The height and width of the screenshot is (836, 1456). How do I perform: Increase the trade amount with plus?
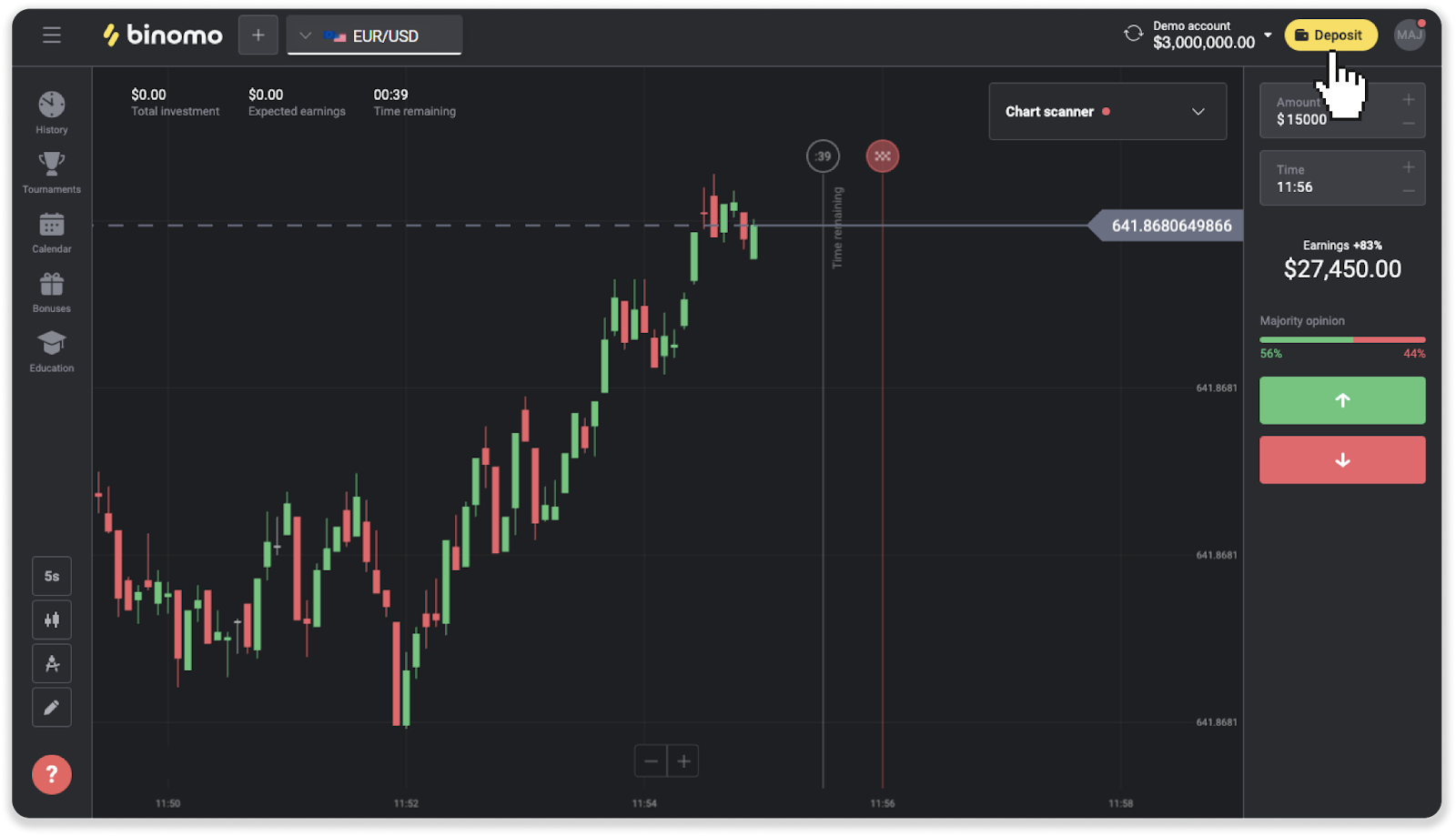click(x=1408, y=99)
